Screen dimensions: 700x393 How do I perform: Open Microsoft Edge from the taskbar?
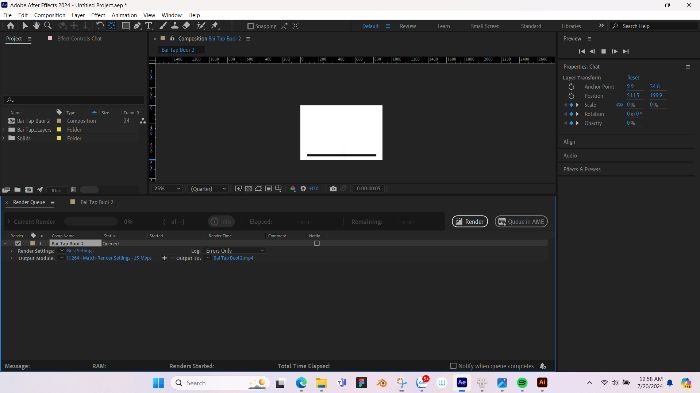click(301, 382)
